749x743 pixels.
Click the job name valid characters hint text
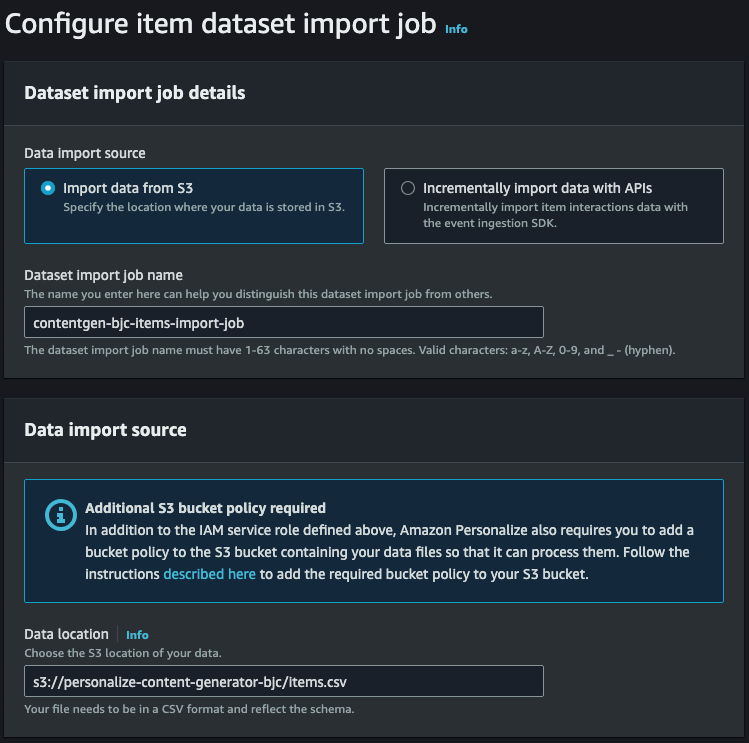(x=350, y=350)
